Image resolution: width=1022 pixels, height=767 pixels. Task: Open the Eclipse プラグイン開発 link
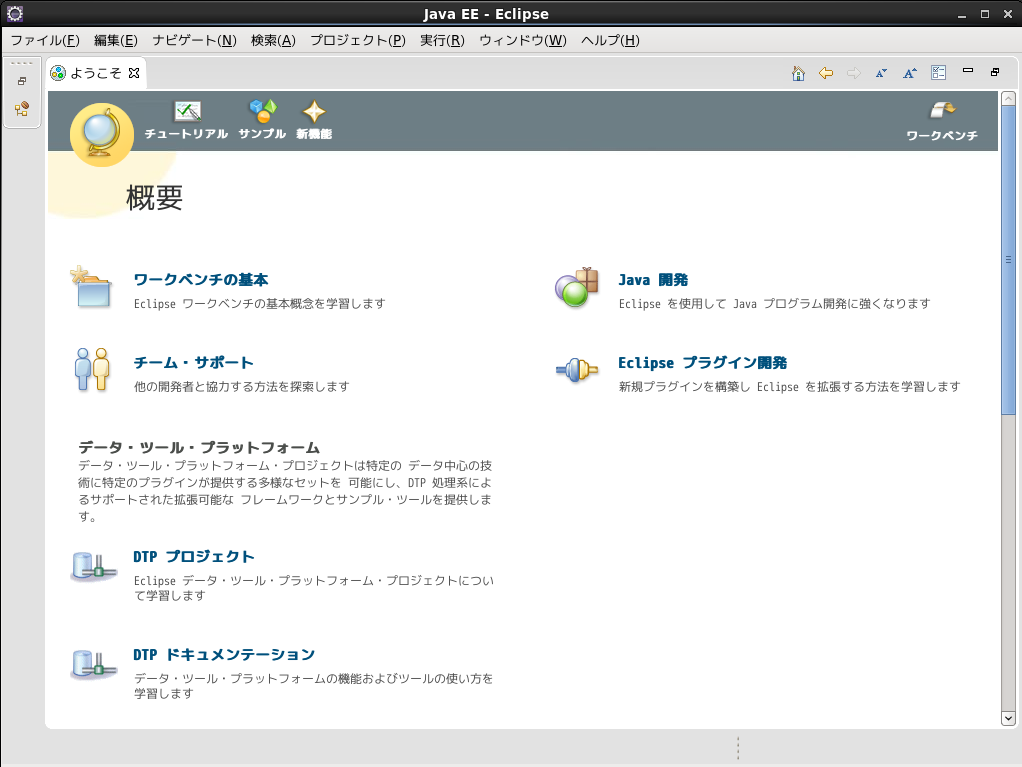coord(703,362)
